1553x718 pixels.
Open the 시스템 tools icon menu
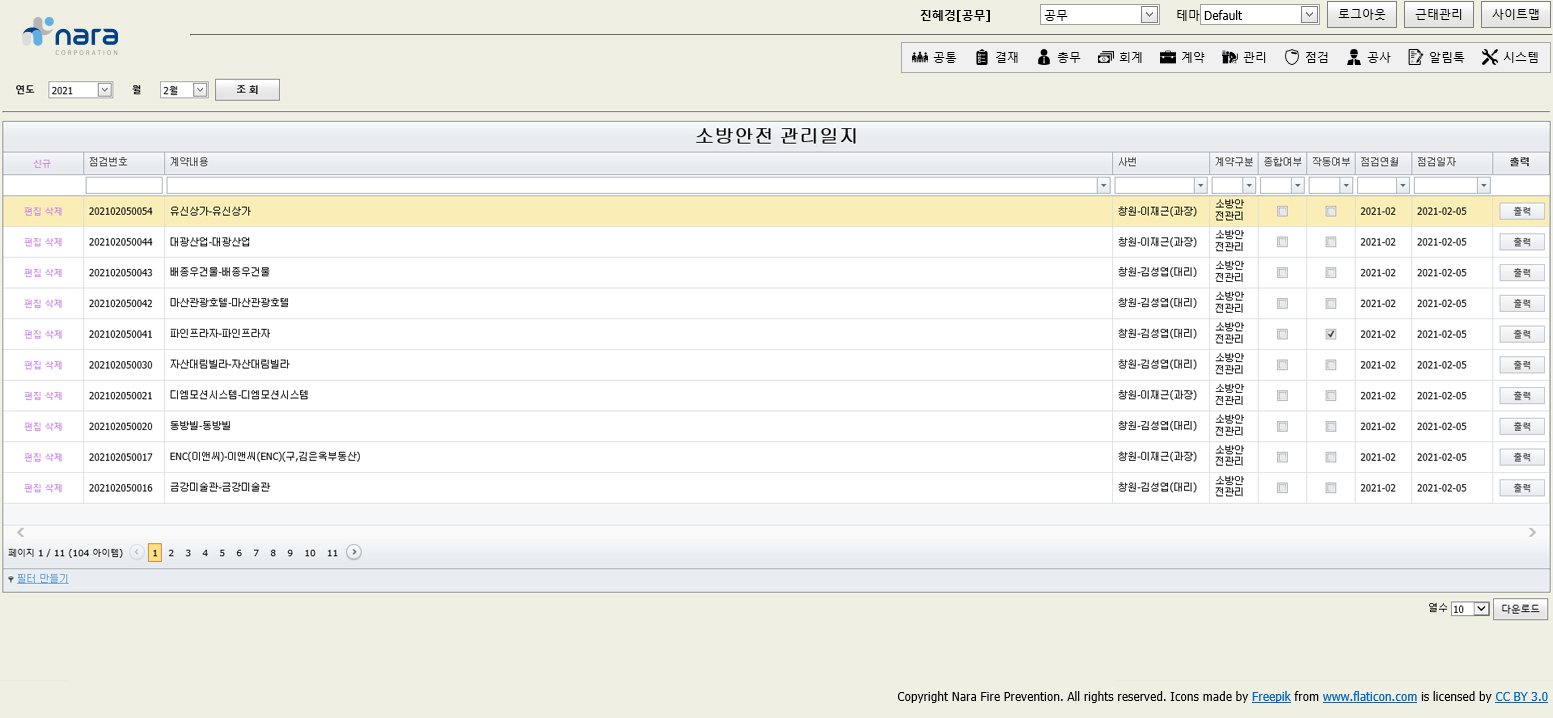click(x=1489, y=58)
